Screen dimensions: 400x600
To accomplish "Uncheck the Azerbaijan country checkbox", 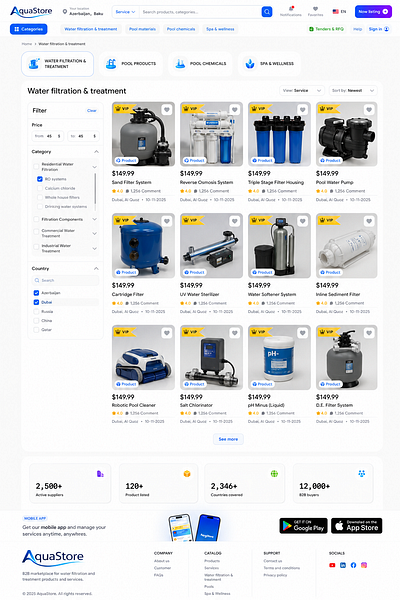I will click(36, 293).
